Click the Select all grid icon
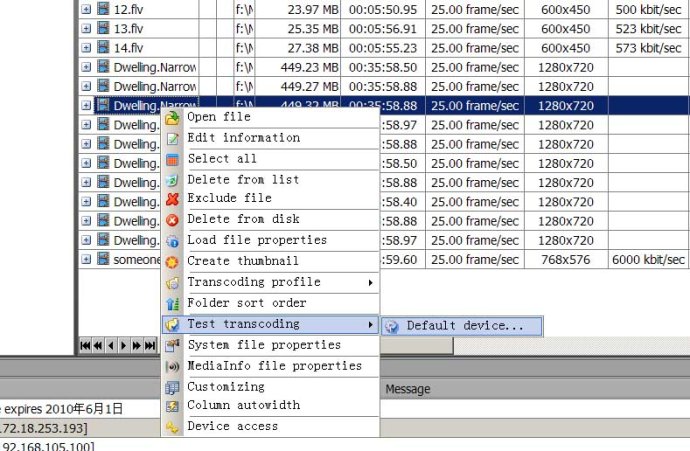The width and height of the screenshot is (690, 451). pyautogui.click(x=172, y=160)
